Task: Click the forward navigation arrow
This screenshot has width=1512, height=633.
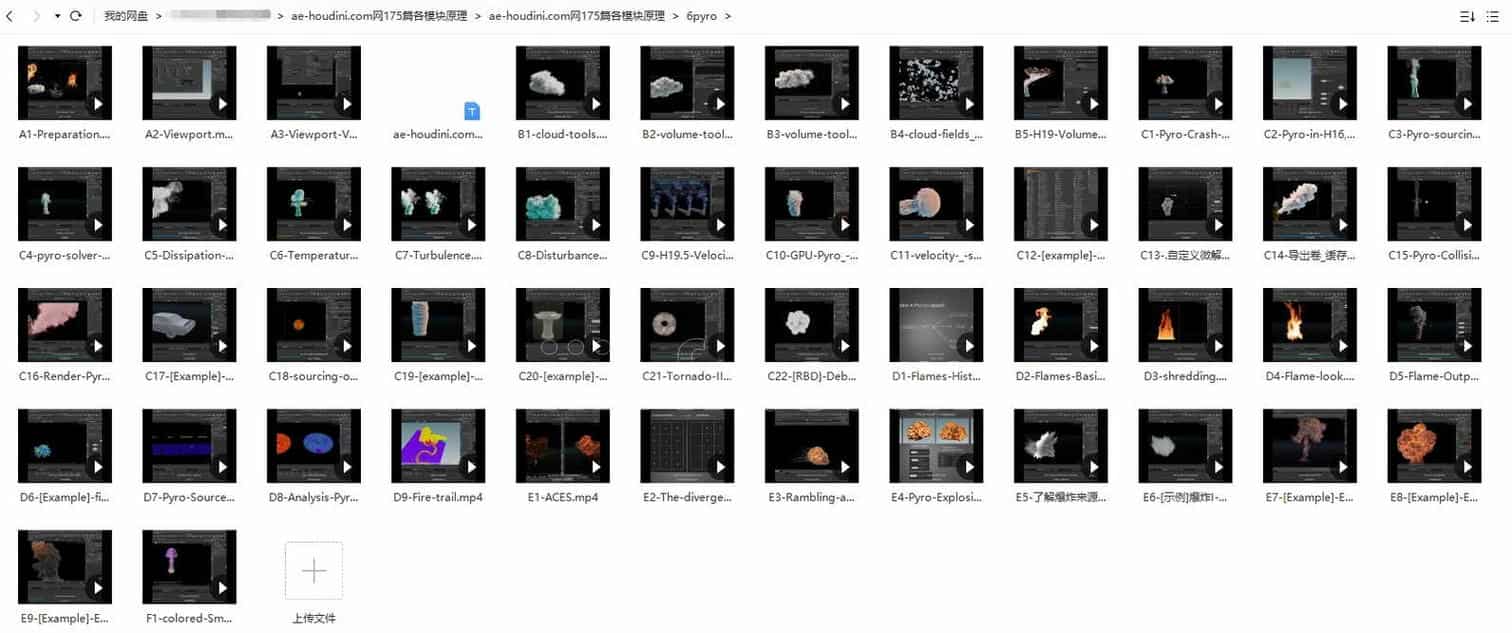Action: pyautogui.click(x=37, y=17)
